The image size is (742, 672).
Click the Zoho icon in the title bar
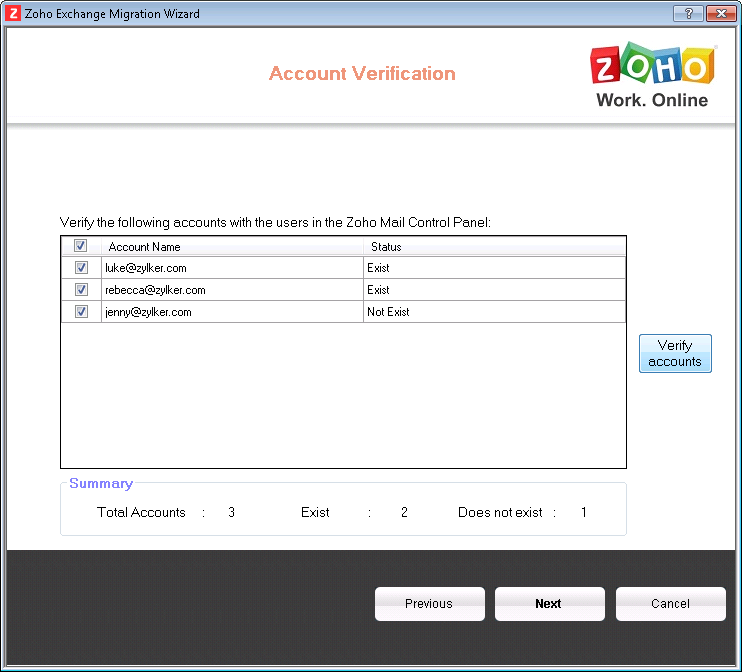(x=14, y=14)
